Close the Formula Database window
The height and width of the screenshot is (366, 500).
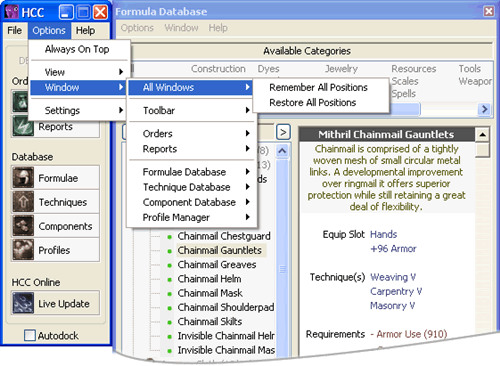[x=489, y=11]
